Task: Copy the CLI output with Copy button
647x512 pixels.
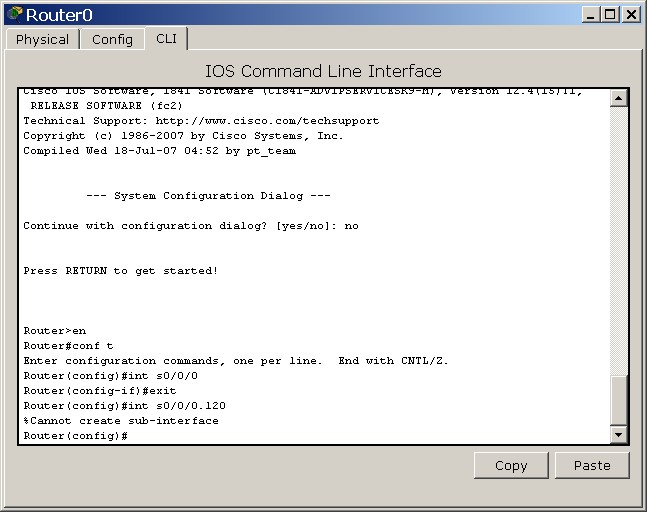Action: tap(511, 465)
